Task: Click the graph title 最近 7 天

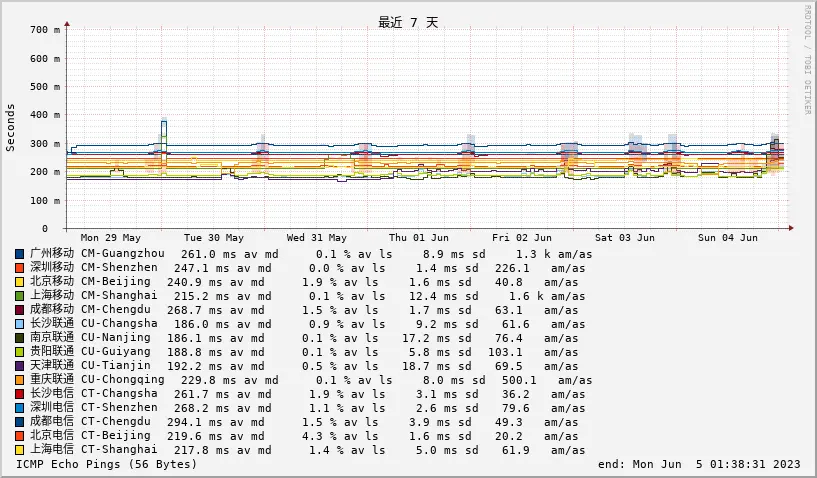Action: (408, 22)
